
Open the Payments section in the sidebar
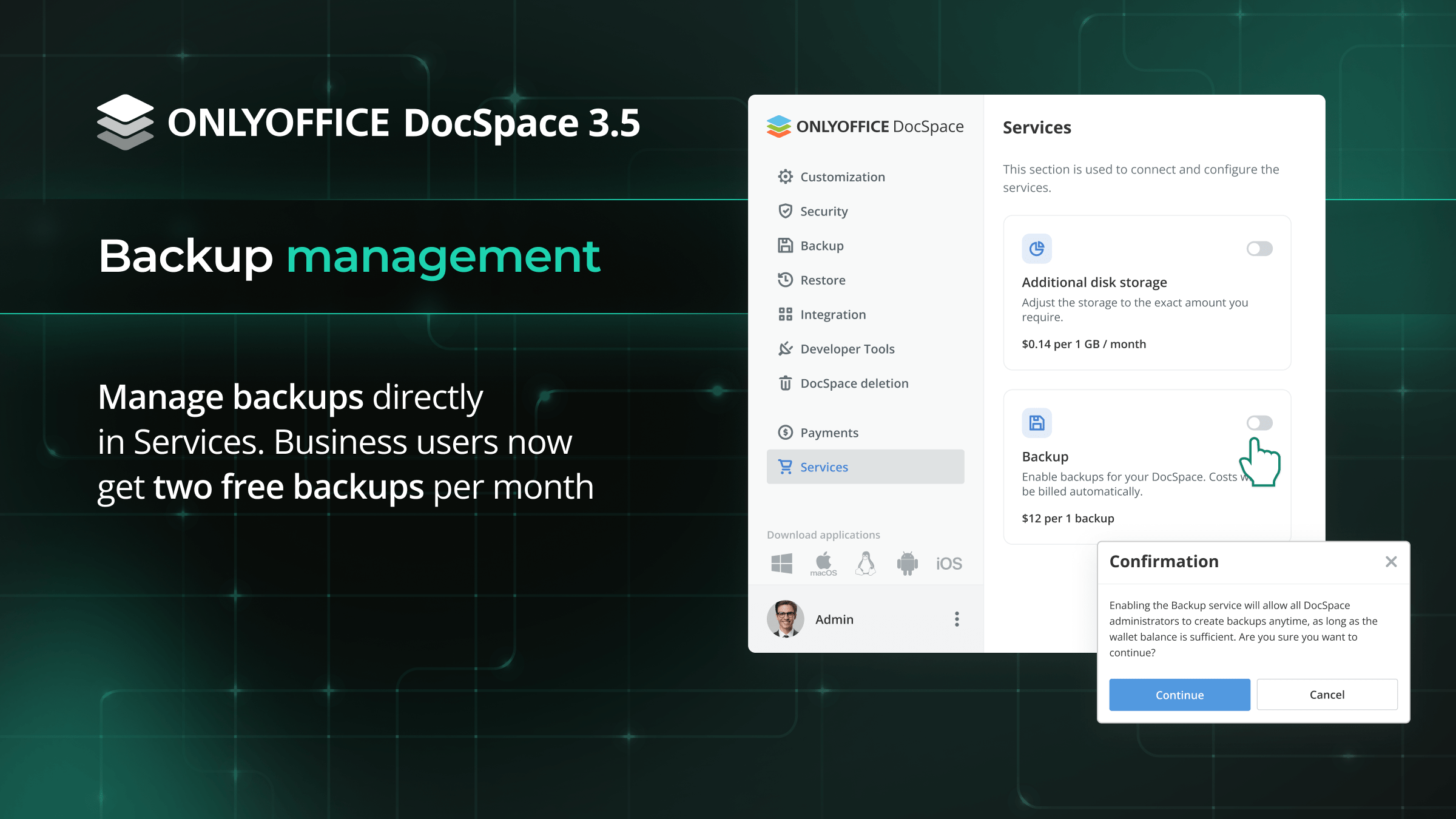click(x=829, y=433)
